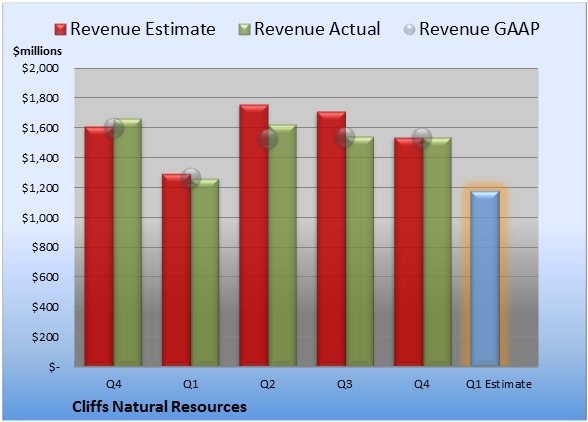Screen dimensions: 588x422
Task: Click the red Revenue Estimate legend marker
Action: tap(60, 30)
